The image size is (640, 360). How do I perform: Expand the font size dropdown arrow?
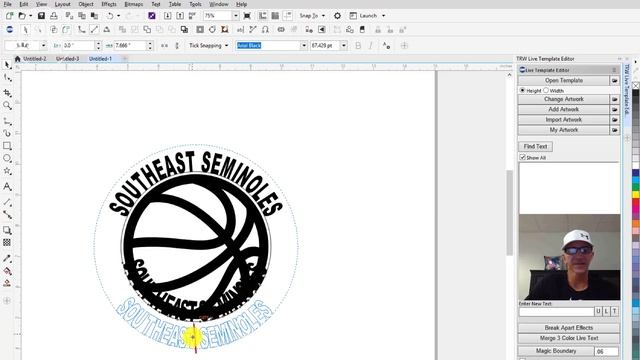point(344,45)
